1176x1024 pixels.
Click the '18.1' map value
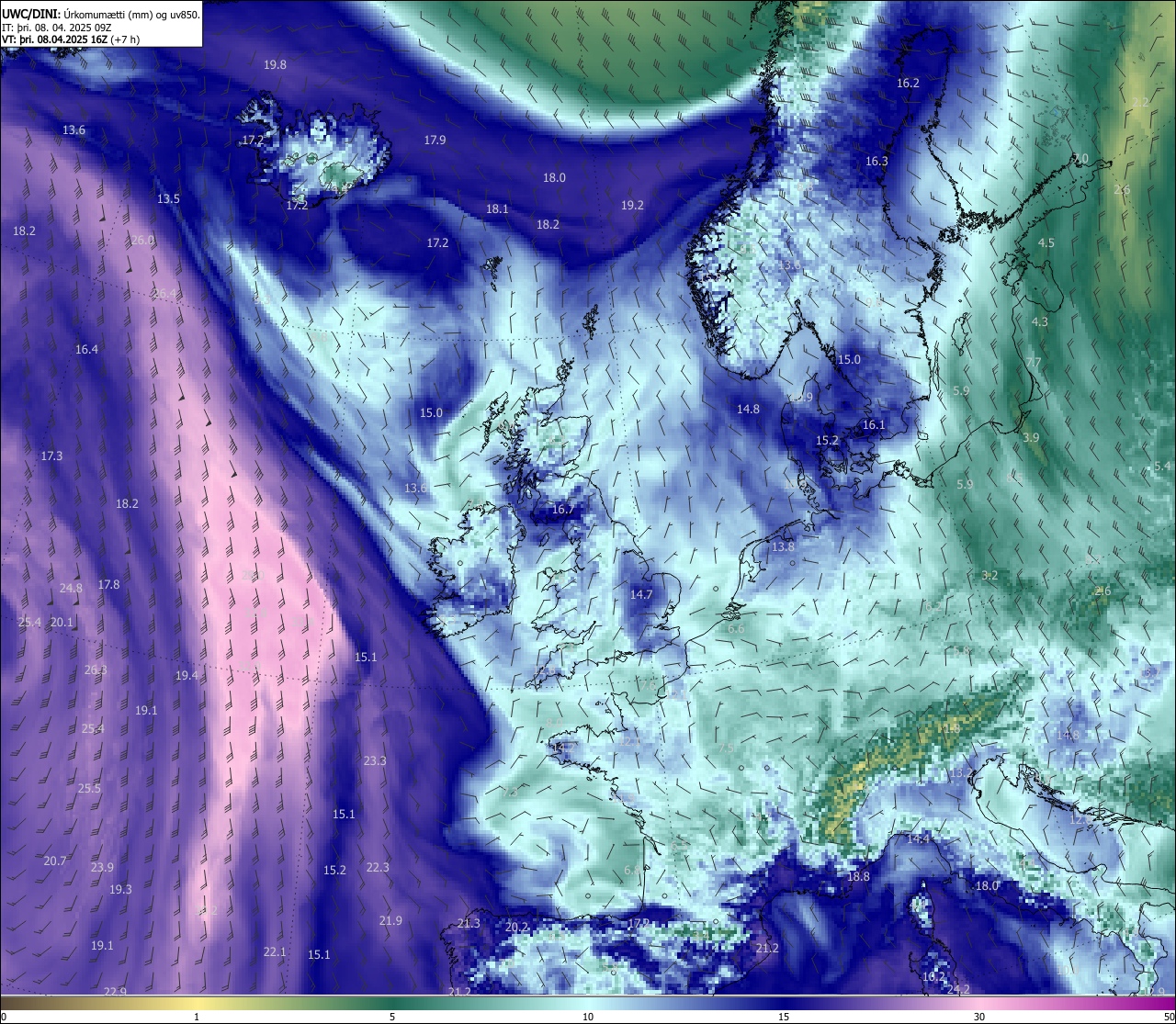coord(497,208)
